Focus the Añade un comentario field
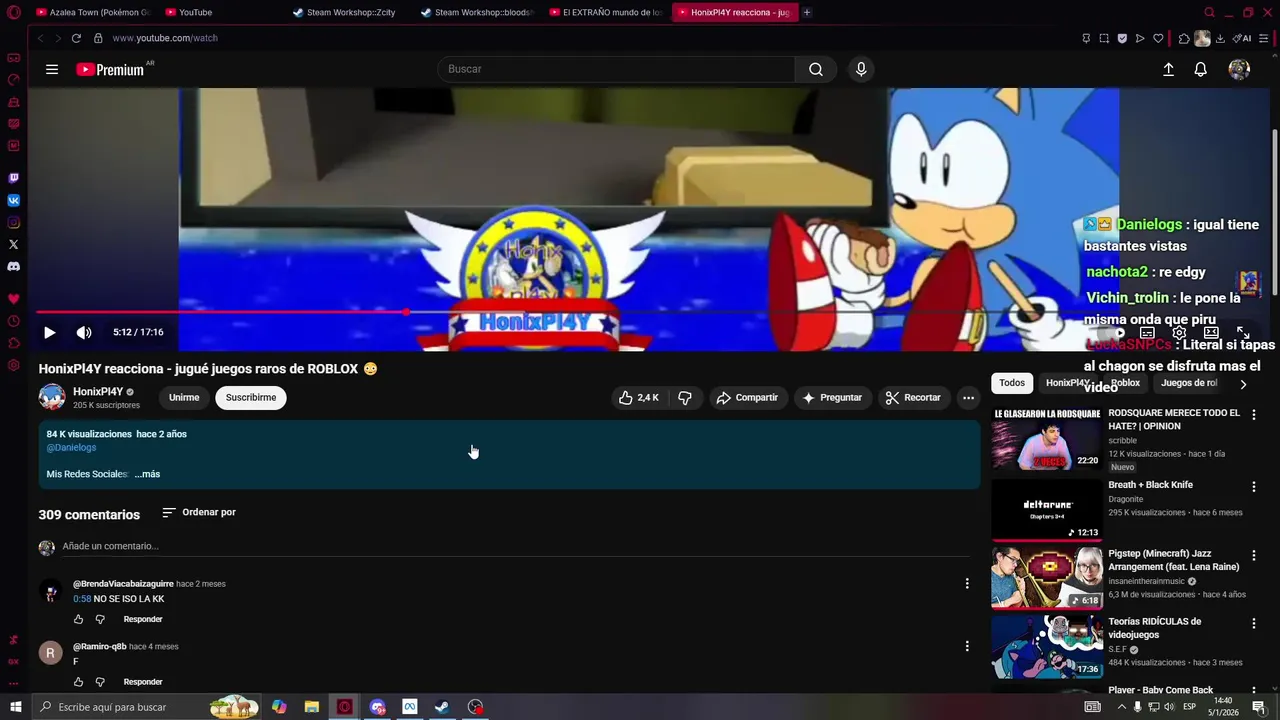 (x=515, y=546)
